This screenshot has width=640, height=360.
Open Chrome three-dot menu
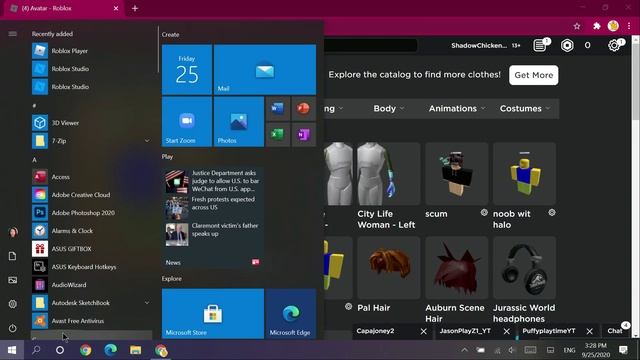tap(629, 26)
